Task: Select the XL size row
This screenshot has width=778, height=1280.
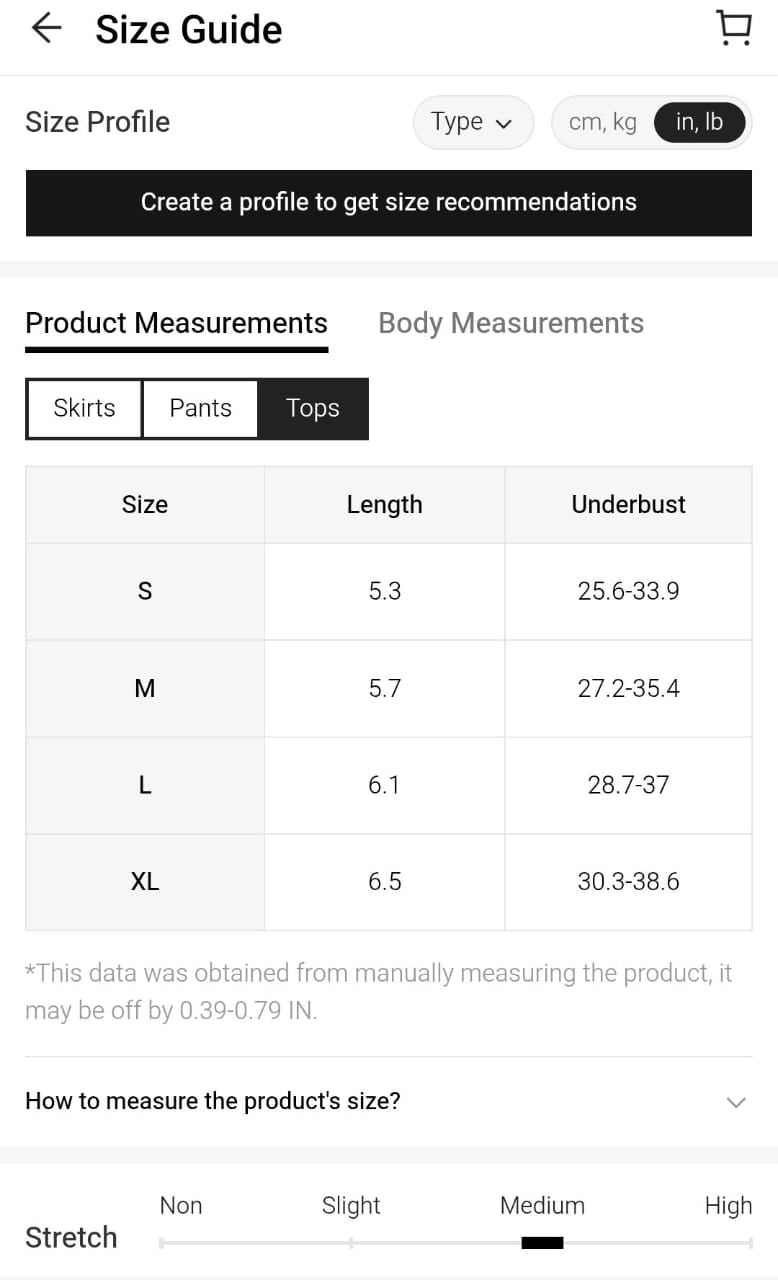Action: [x=145, y=882]
